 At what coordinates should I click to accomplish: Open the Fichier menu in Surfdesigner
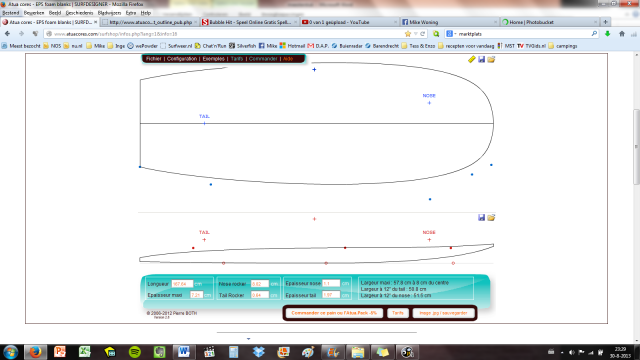(x=153, y=59)
